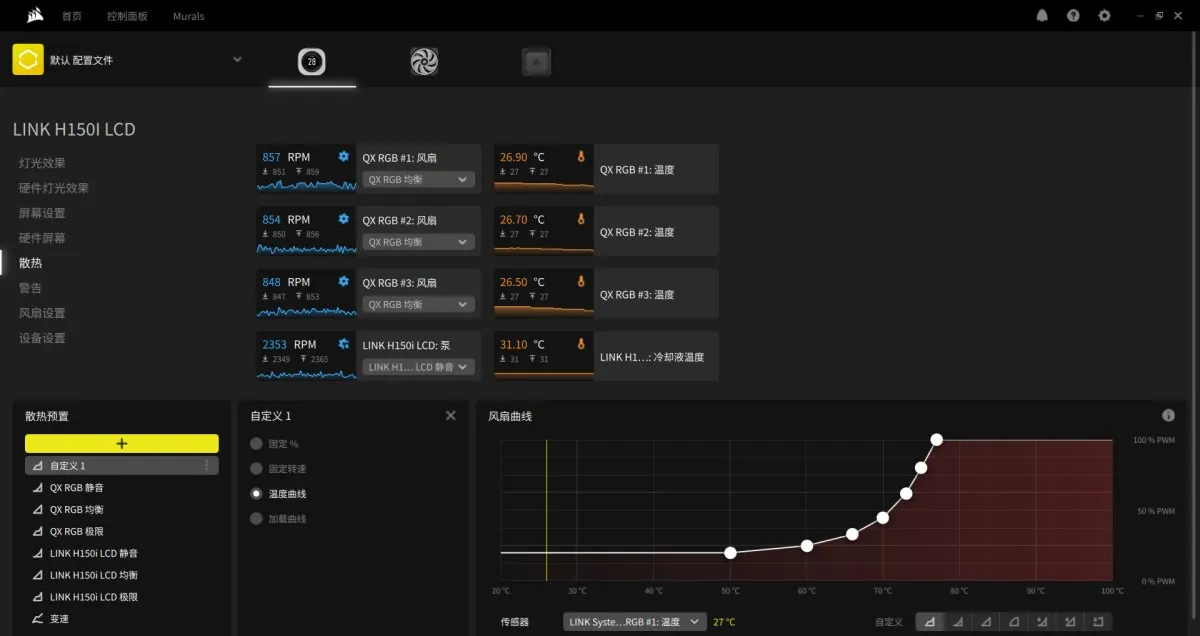Image resolution: width=1200 pixels, height=636 pixels.
Task: Open the 传感器 sensor dropdown
Action: tap(635, 622)
